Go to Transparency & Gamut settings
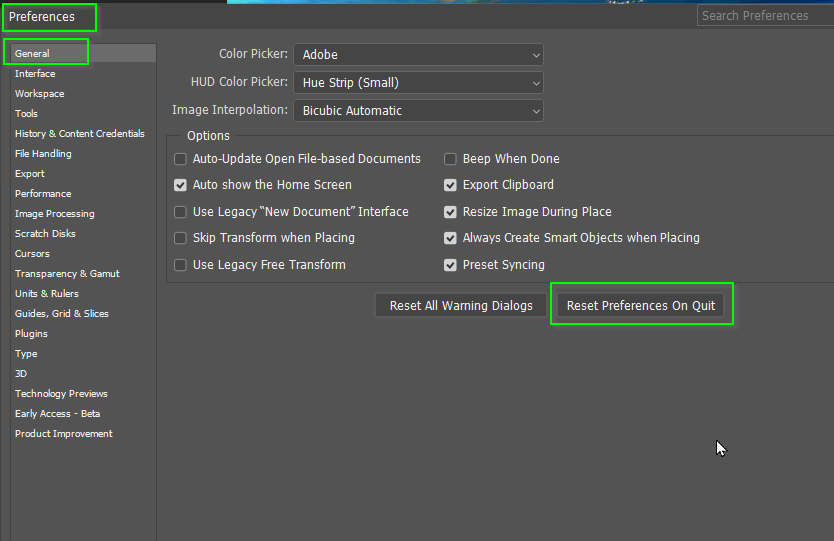 coord(67,274)
